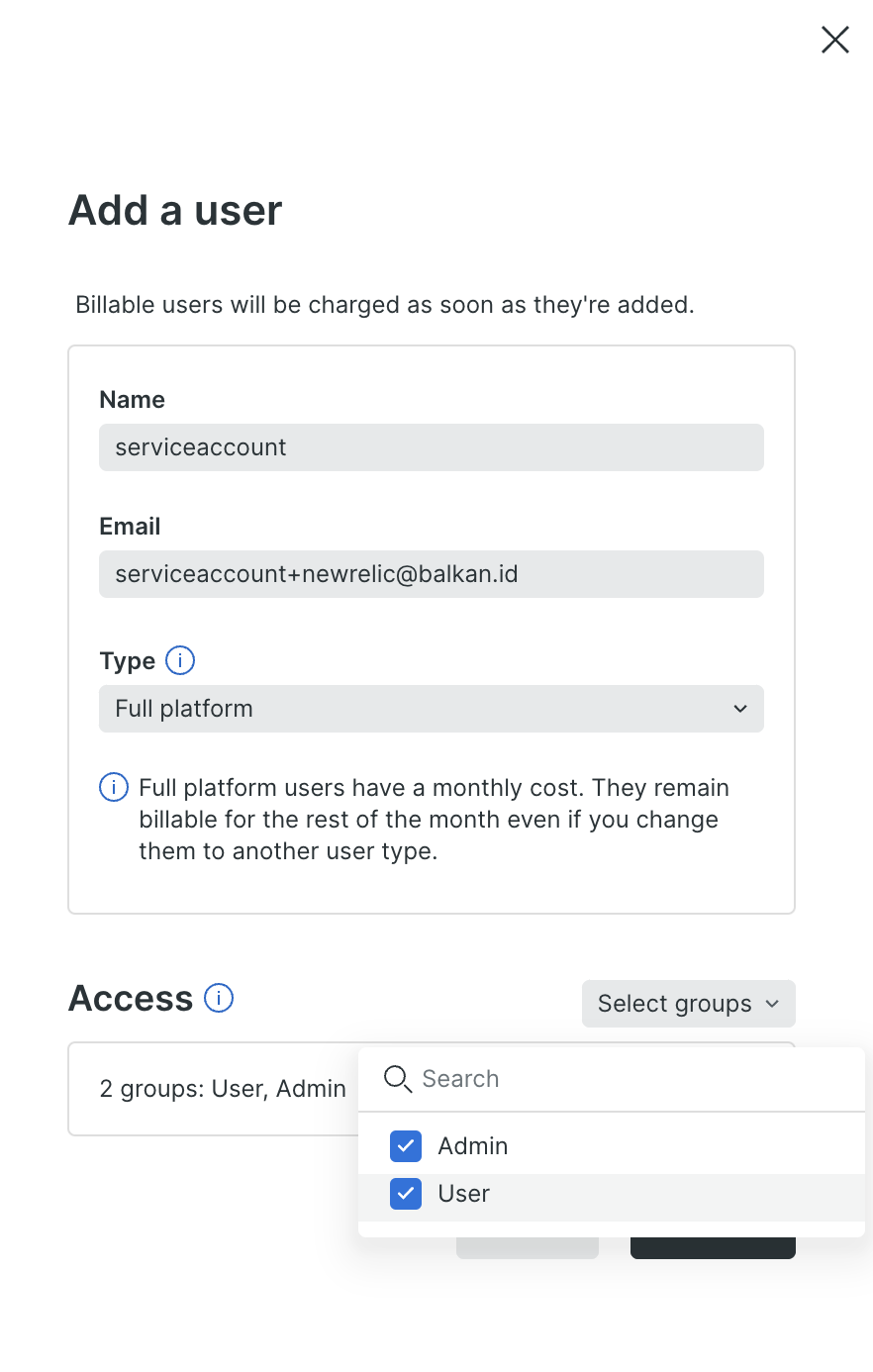Click the Email field with balkan.id address
The height and width of the screenshot is (1372, 873).
pos(431,574)
